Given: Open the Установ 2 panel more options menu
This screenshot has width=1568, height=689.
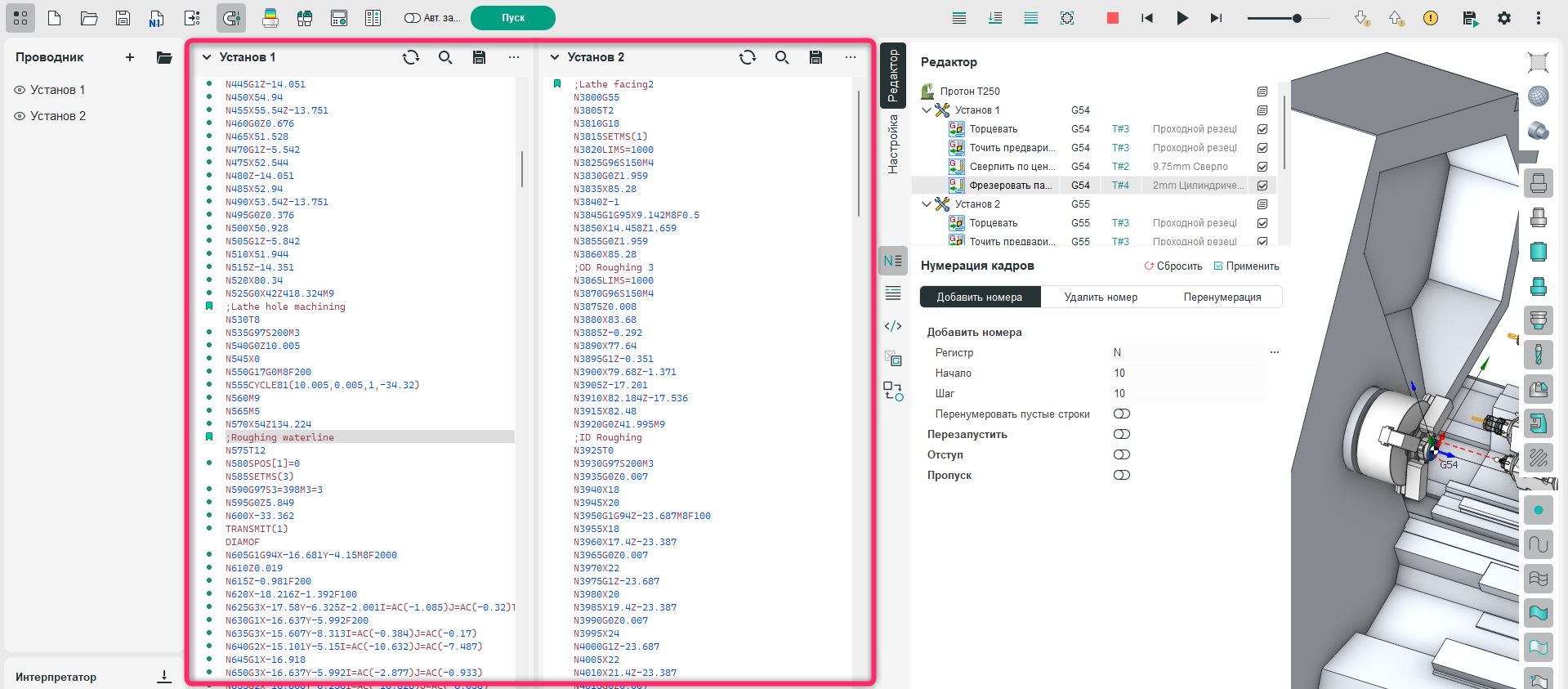Looking at the screenshot, I should (x=850, y=57).
